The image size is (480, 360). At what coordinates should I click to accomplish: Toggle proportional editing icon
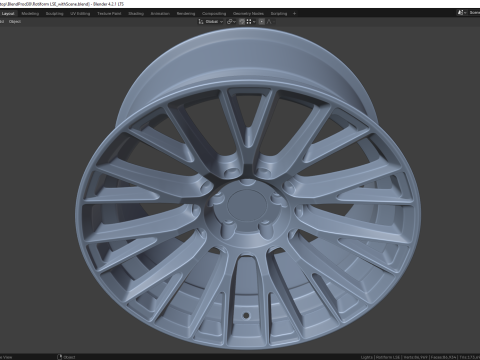pos(262,22)
